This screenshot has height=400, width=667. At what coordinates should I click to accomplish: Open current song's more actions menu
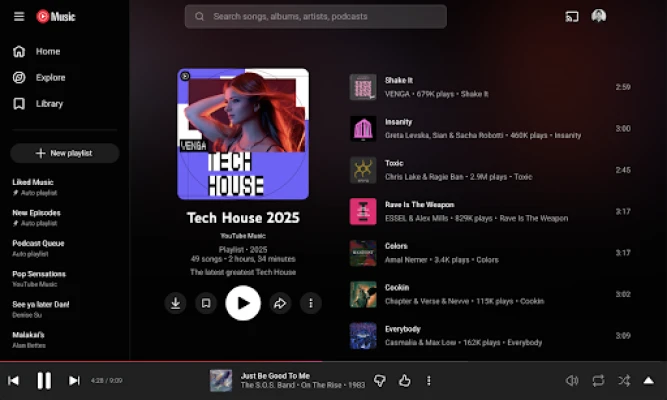tap(429, 380)
